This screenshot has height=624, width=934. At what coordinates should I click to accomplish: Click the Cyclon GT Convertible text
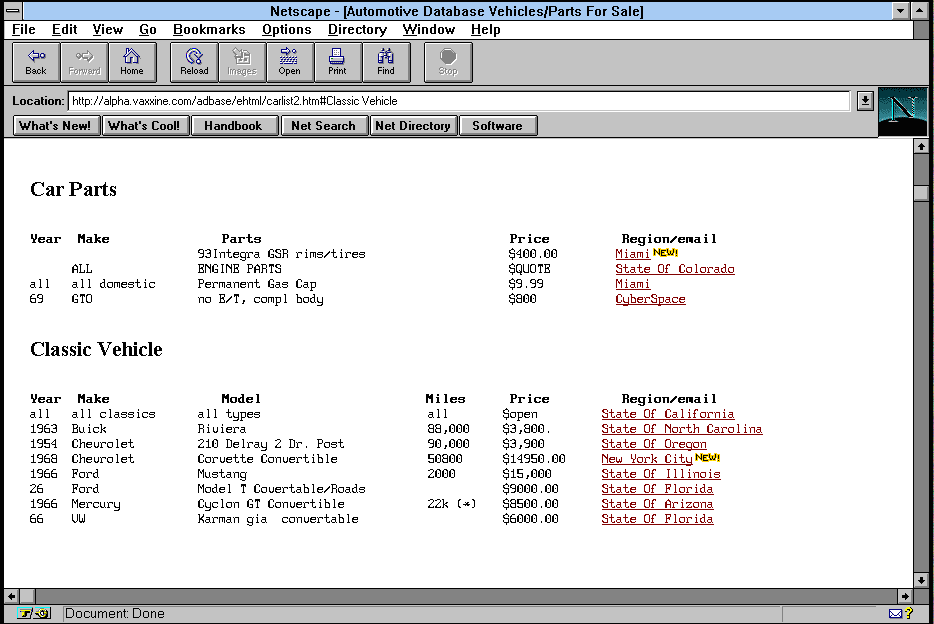(x=271, y=504)
